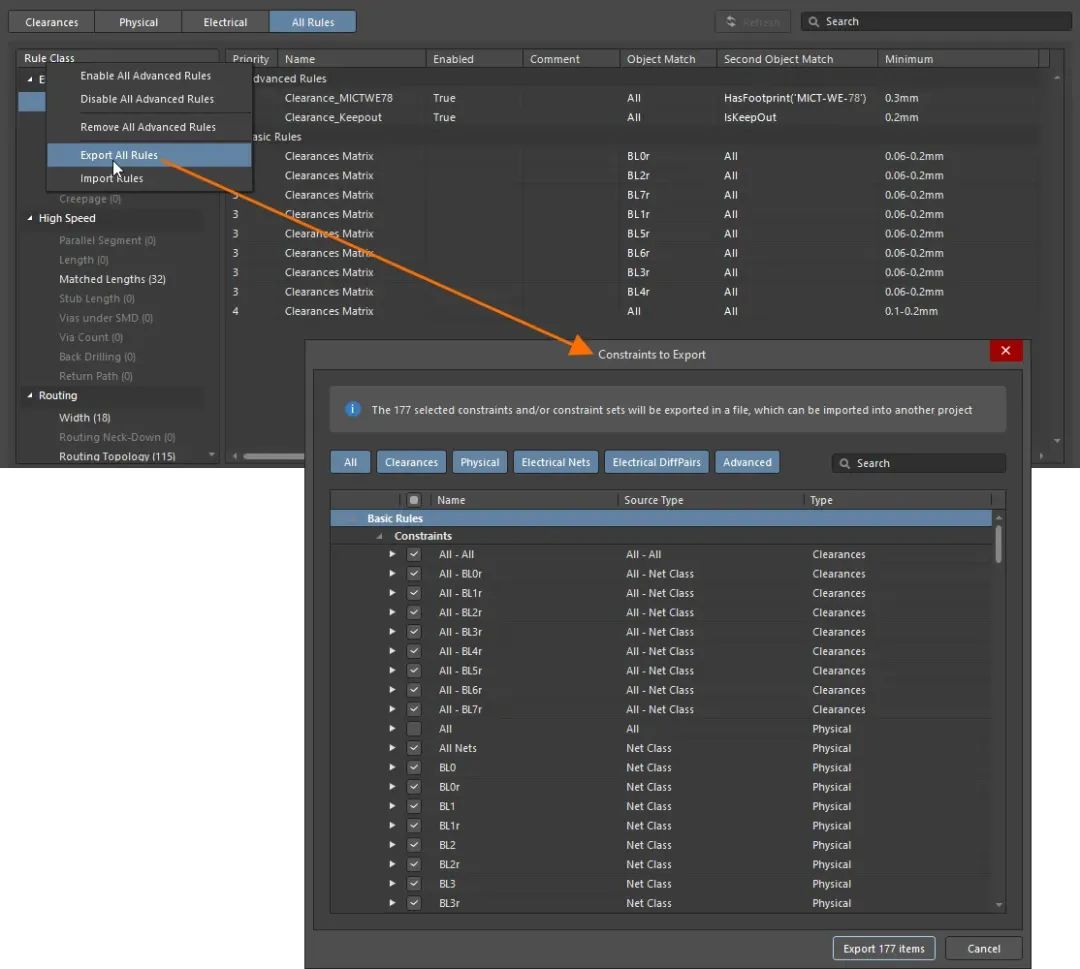
Task: Uncheck the All - BL3r constraint checkbox
Action: pyautogui.click(x=413, y=632)
